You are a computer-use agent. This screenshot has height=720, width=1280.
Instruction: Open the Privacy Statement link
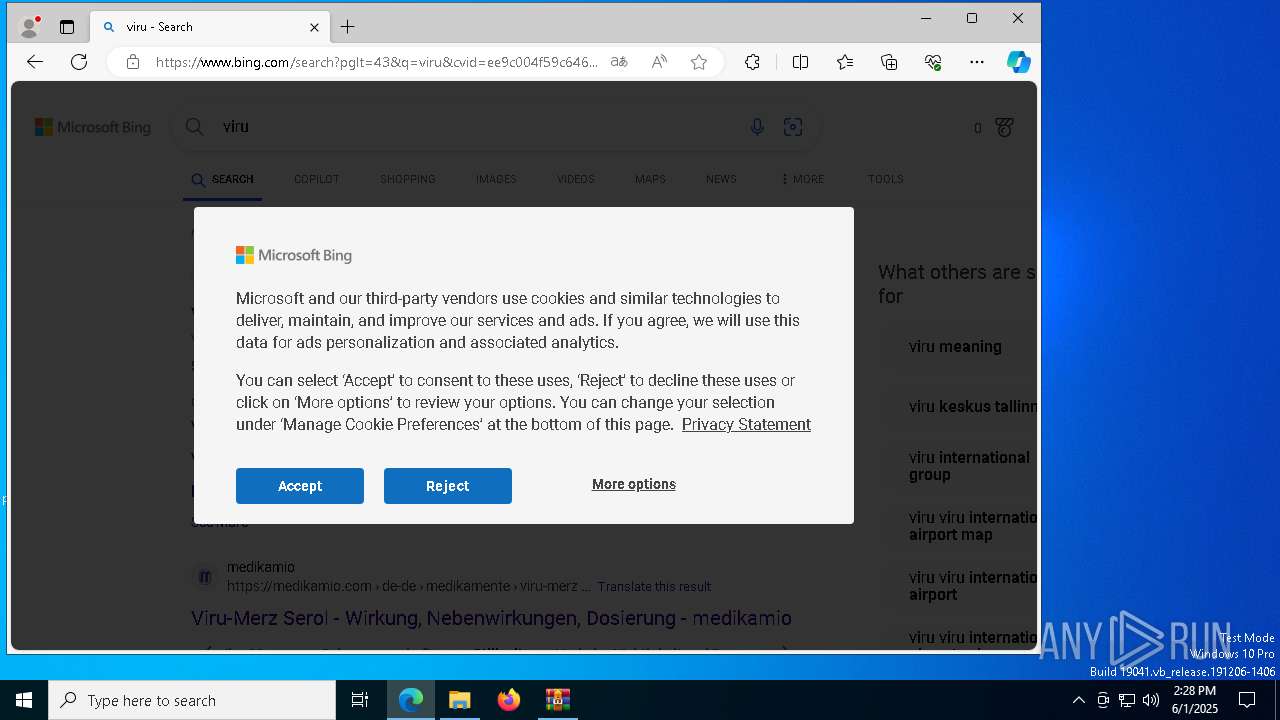click(746, 424)
